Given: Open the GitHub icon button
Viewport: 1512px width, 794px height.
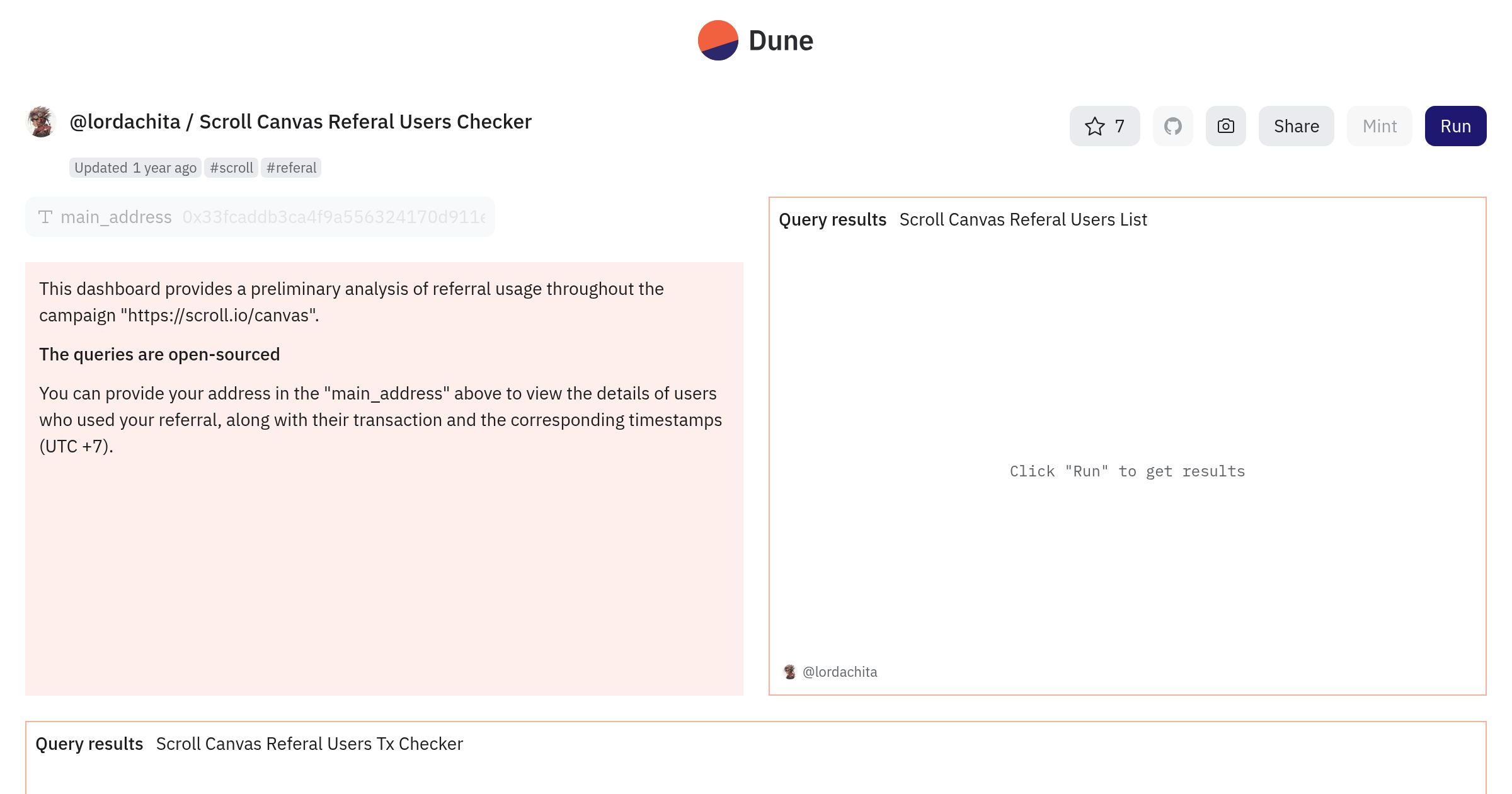Looking at the screenshot, I should coord(1172,126).
